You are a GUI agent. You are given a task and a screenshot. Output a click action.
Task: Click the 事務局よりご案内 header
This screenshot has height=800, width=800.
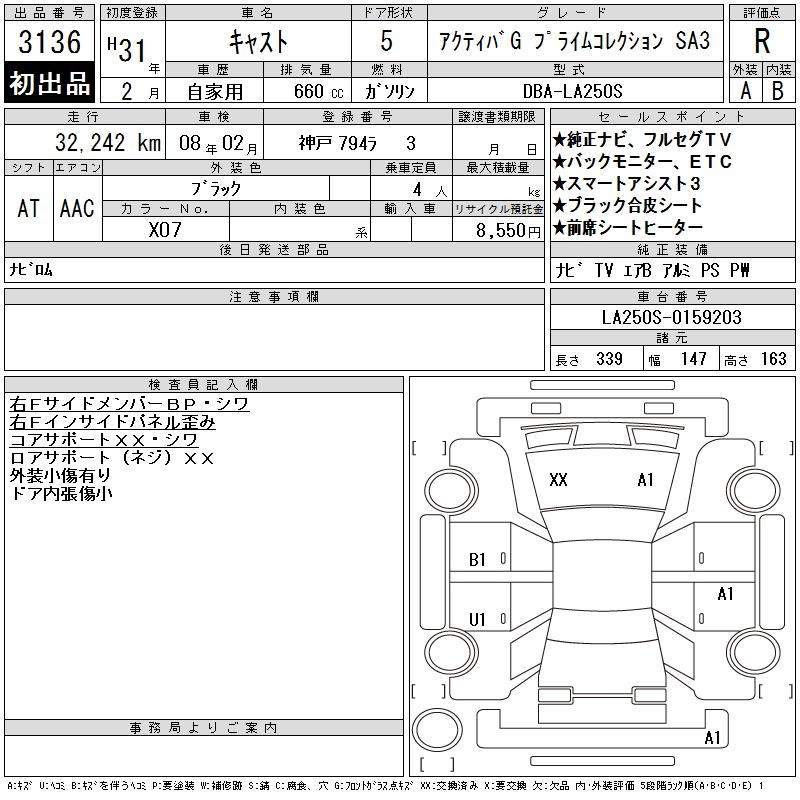pyautogui.click(x=204, y=728)
